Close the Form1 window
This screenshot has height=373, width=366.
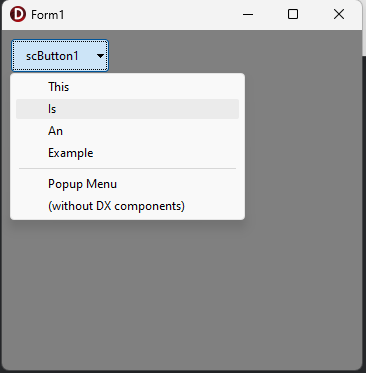(339, 14)
